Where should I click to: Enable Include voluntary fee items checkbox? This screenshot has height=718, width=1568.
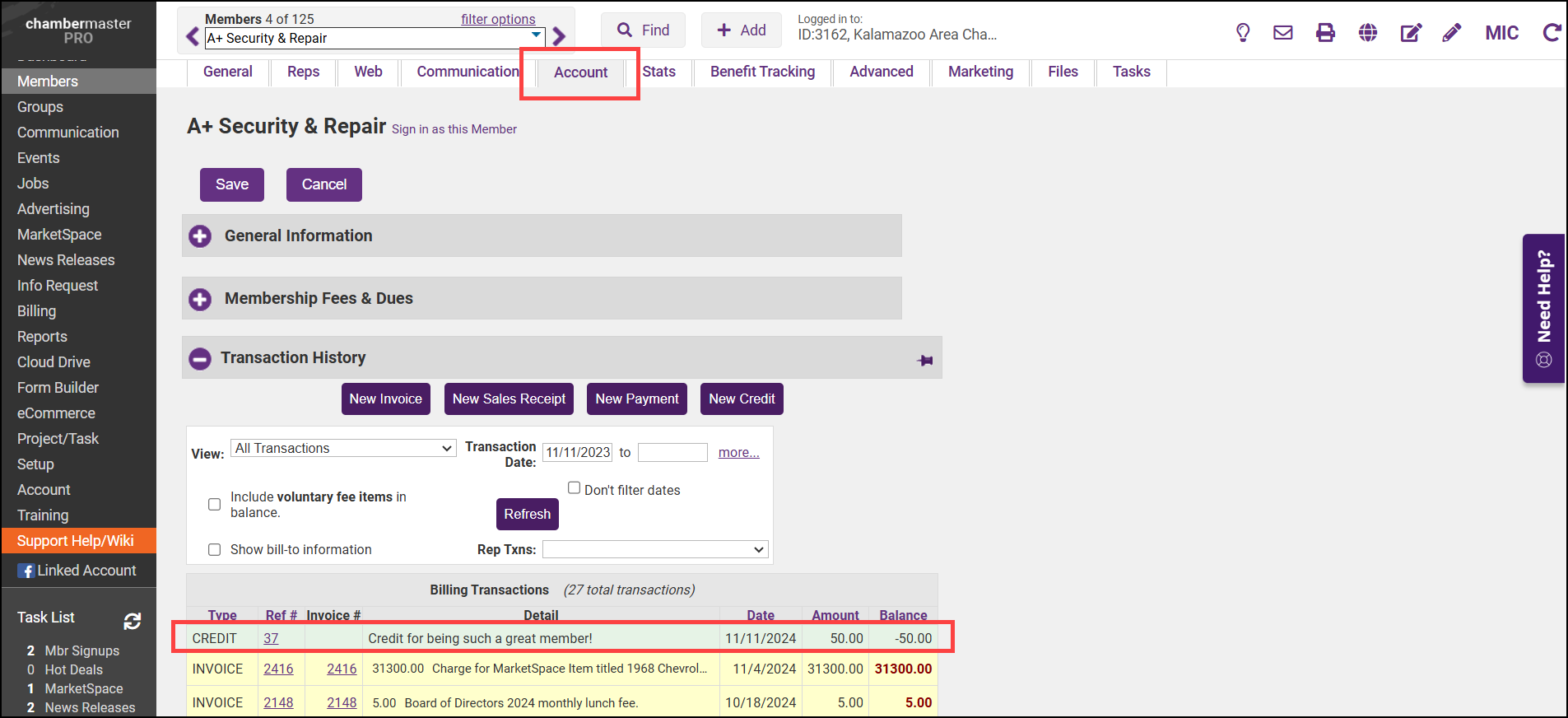[x=215, y=504]
